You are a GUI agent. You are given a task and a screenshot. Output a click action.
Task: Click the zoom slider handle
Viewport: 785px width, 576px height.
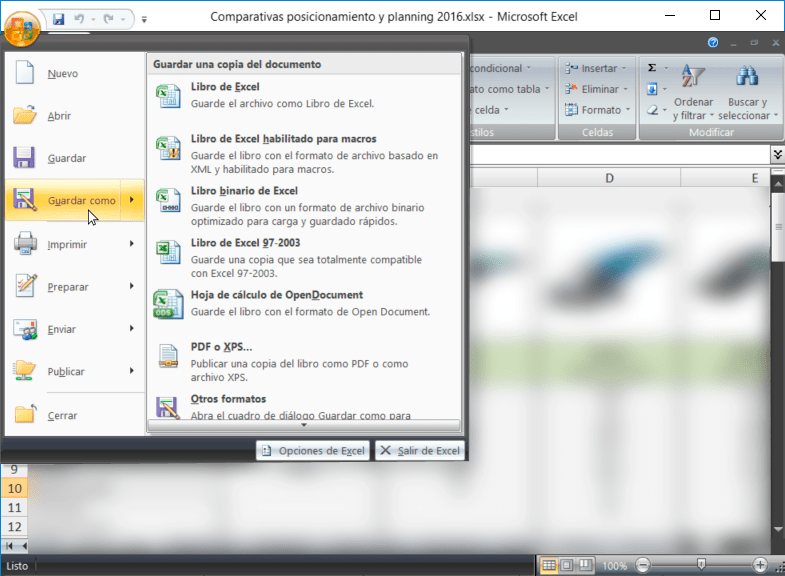pyautogui.click(x=701, y=565)
